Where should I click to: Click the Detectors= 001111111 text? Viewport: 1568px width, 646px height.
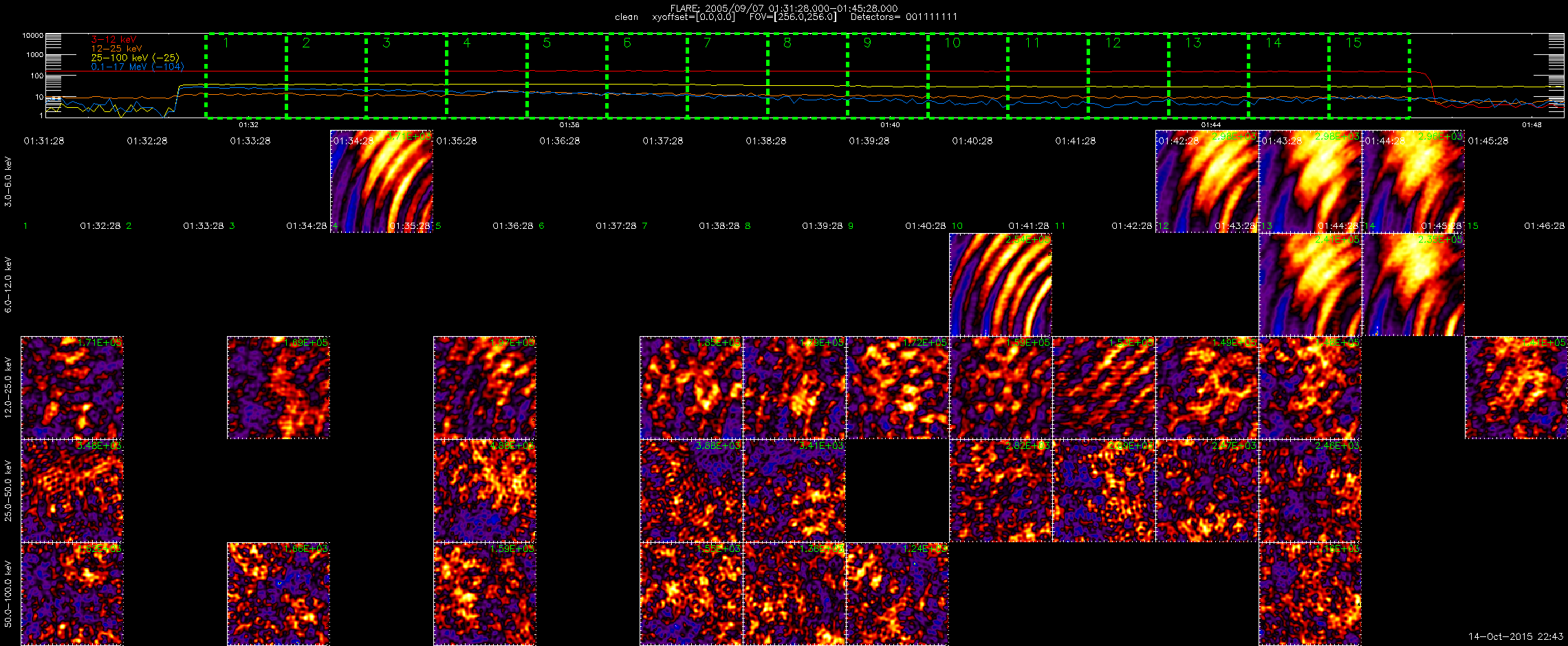point(904,16)
